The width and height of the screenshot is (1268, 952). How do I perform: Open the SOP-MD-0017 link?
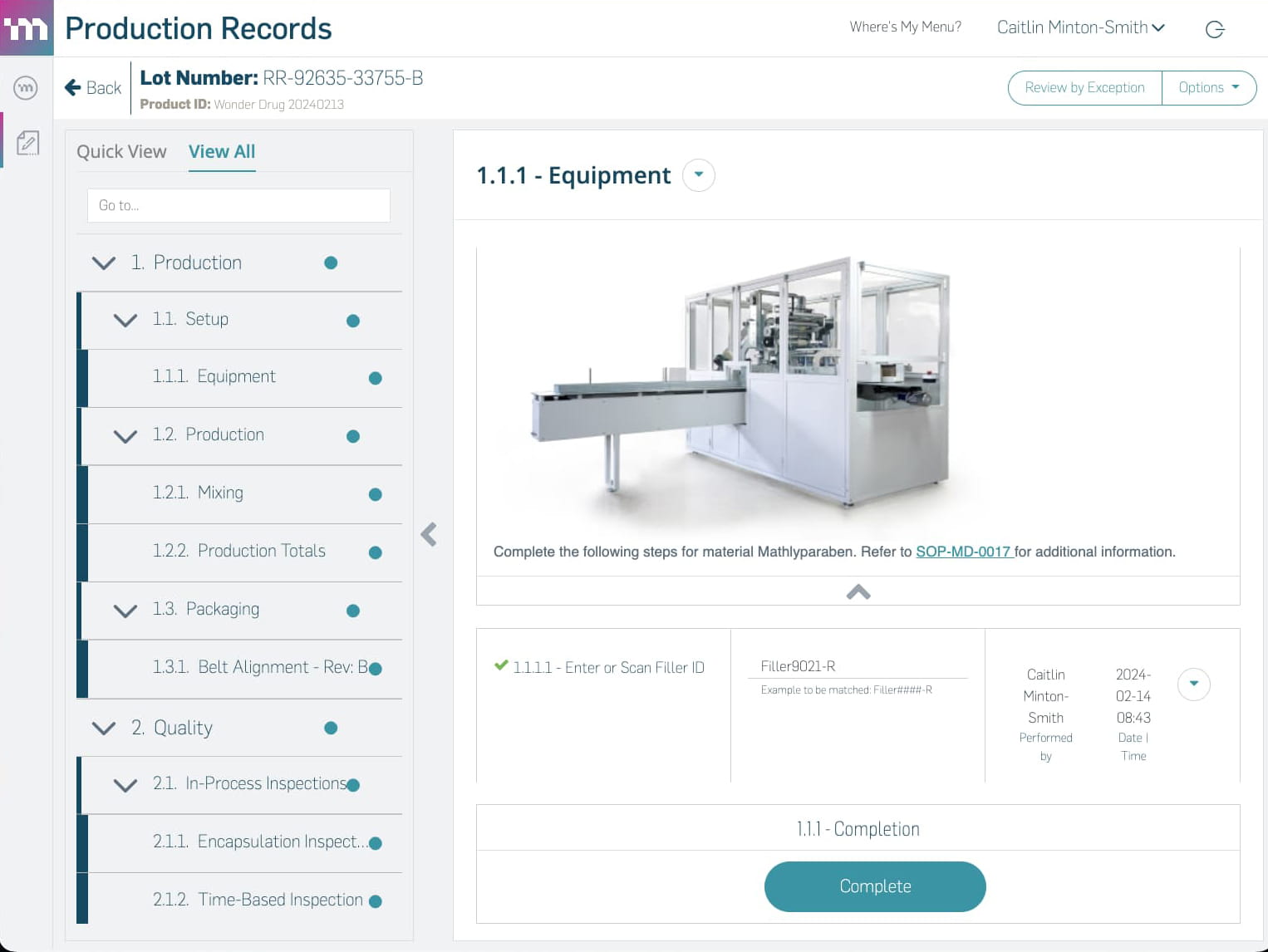964,552
